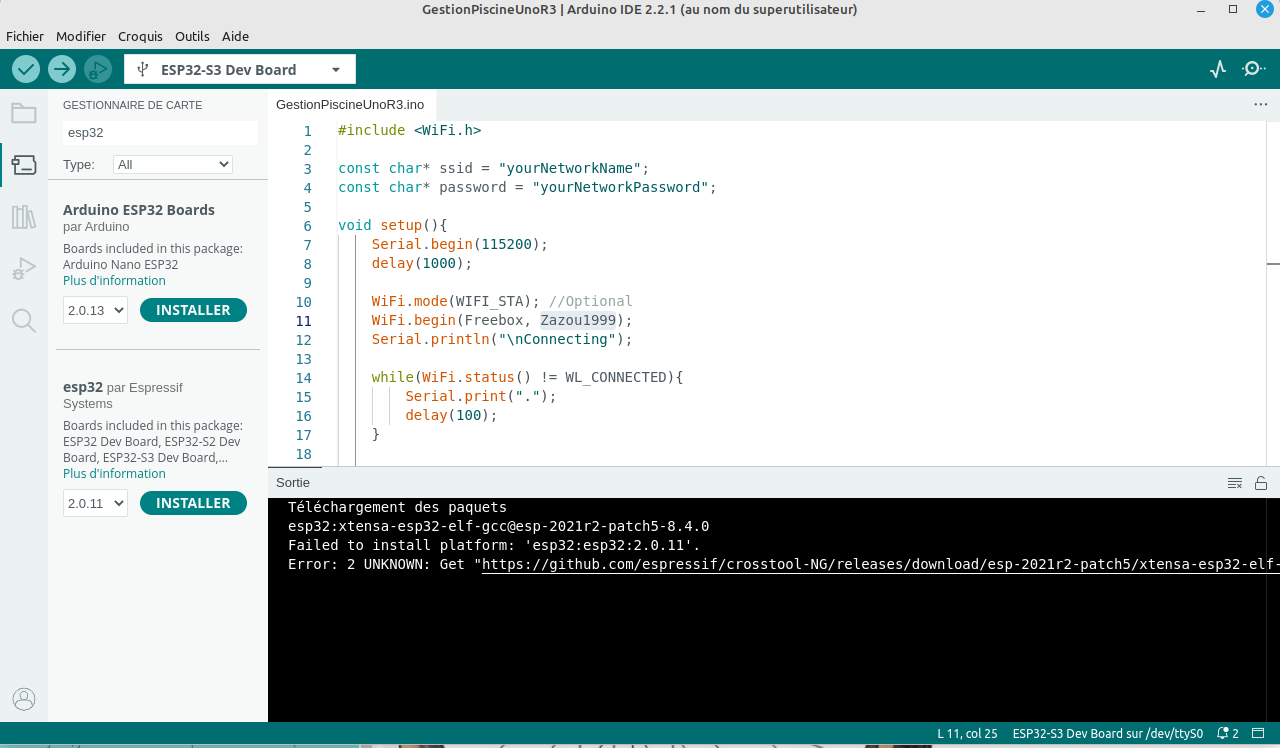Select Arduino ESP32 Boards version 2.0.13 dropdown
Image resolution: width=1280 pixels, height=748 pixels.
click(95, 310)
